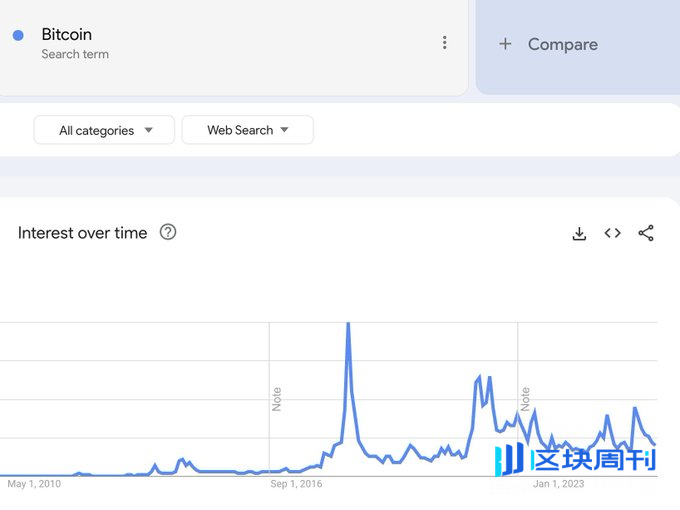Click the May 1, 2010 axis label
Image resolution: width=680 pixels, height=510 pixels.
(34, 484)
